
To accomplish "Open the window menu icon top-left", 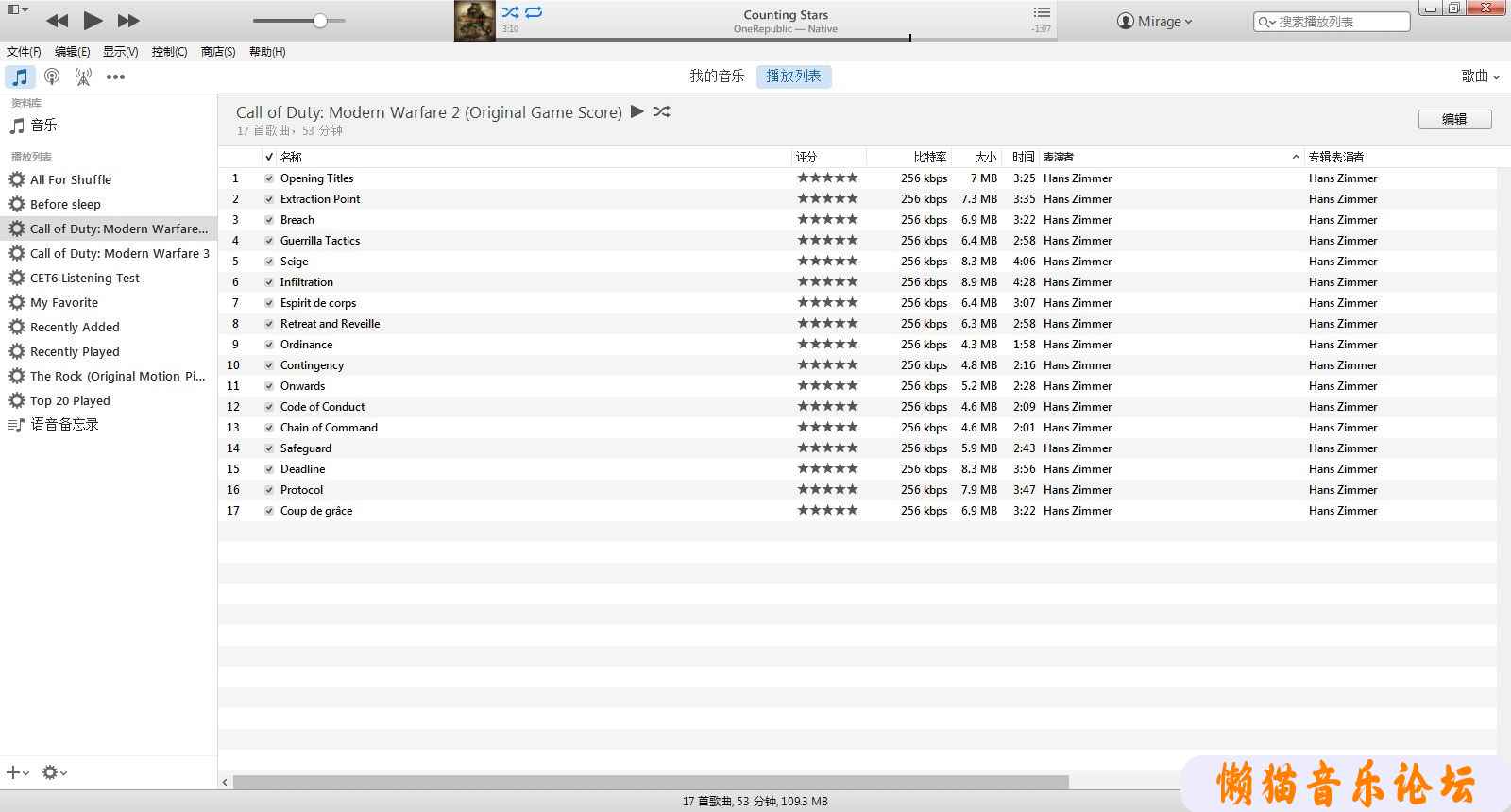I will click(x=17, y=9).
